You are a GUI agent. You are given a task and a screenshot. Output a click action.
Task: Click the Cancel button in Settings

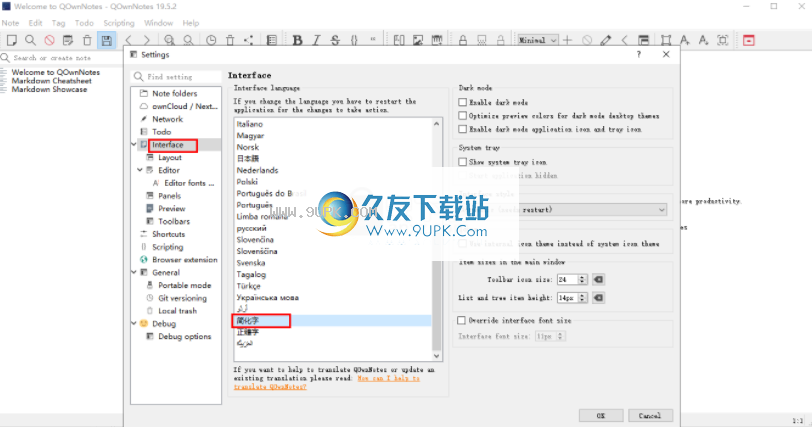coord(650,416)
